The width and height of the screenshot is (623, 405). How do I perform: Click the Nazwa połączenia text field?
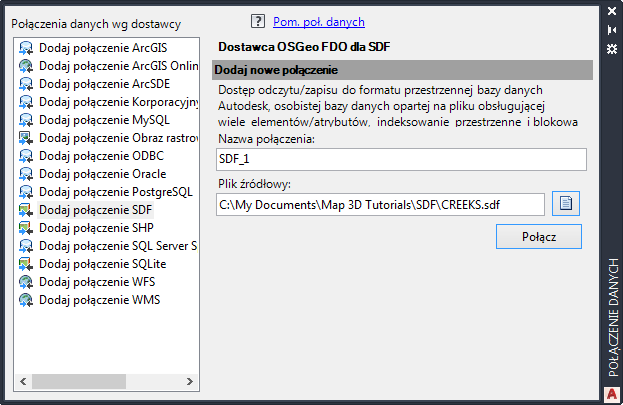point(400,160)
